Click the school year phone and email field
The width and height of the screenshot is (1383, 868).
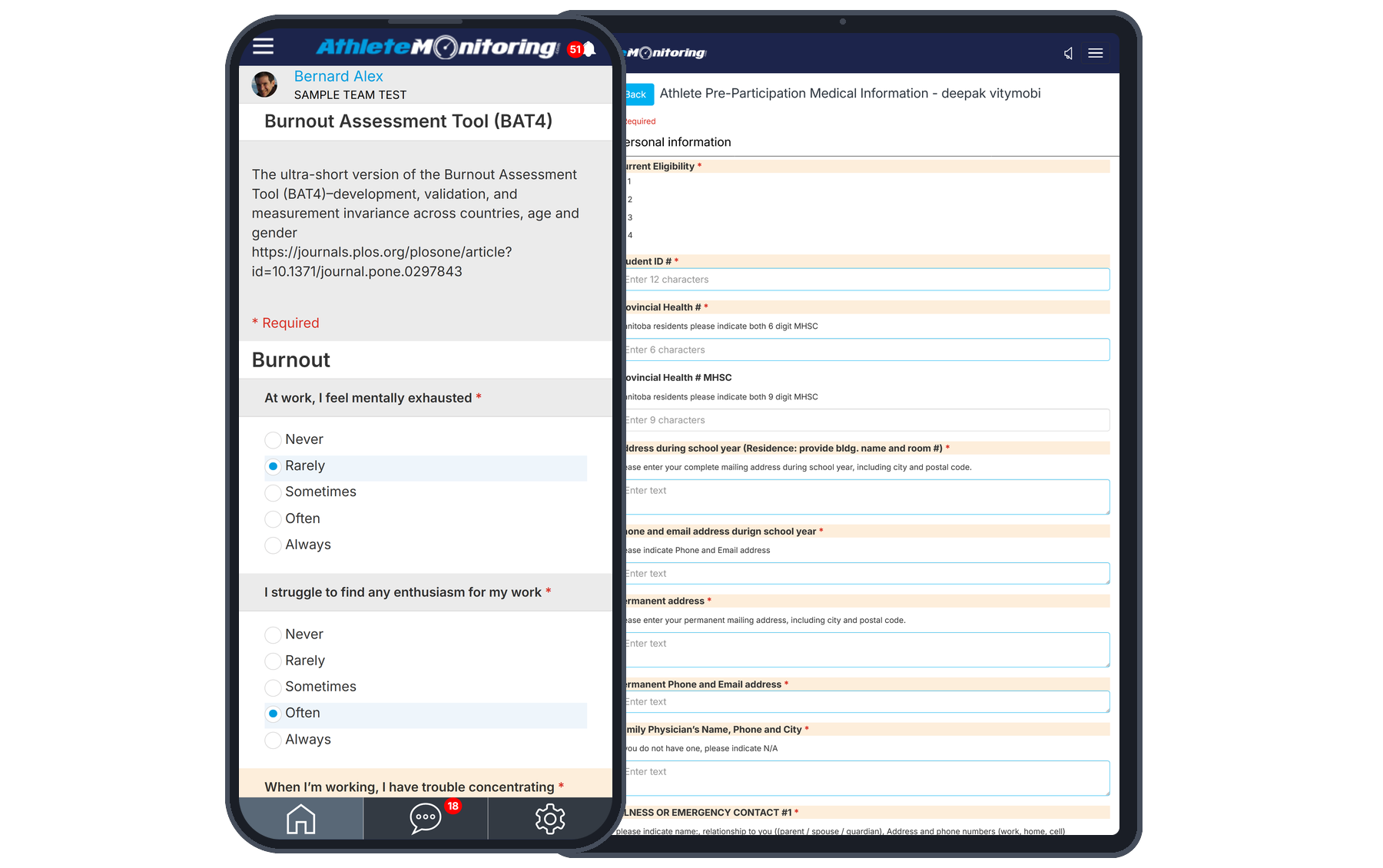click(866, 574)
